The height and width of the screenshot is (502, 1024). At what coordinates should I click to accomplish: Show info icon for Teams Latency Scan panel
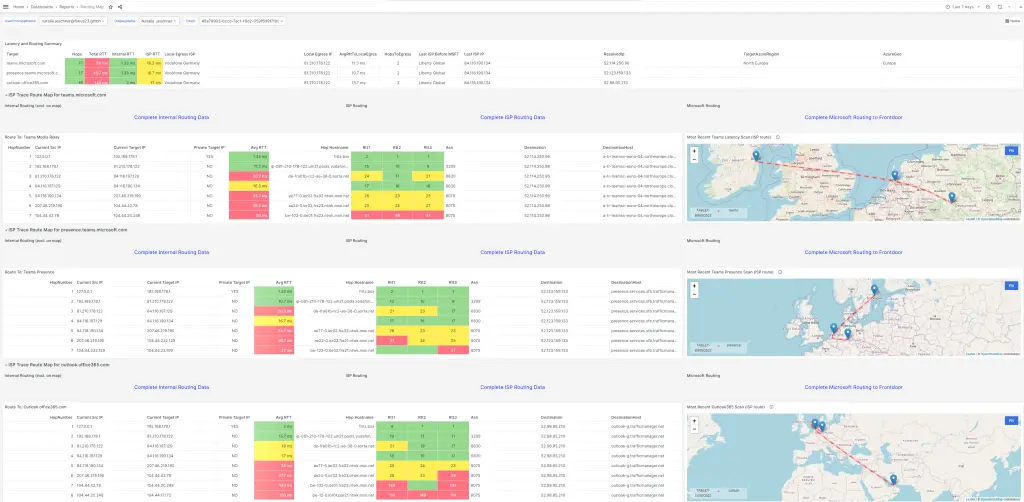(777, 137)
